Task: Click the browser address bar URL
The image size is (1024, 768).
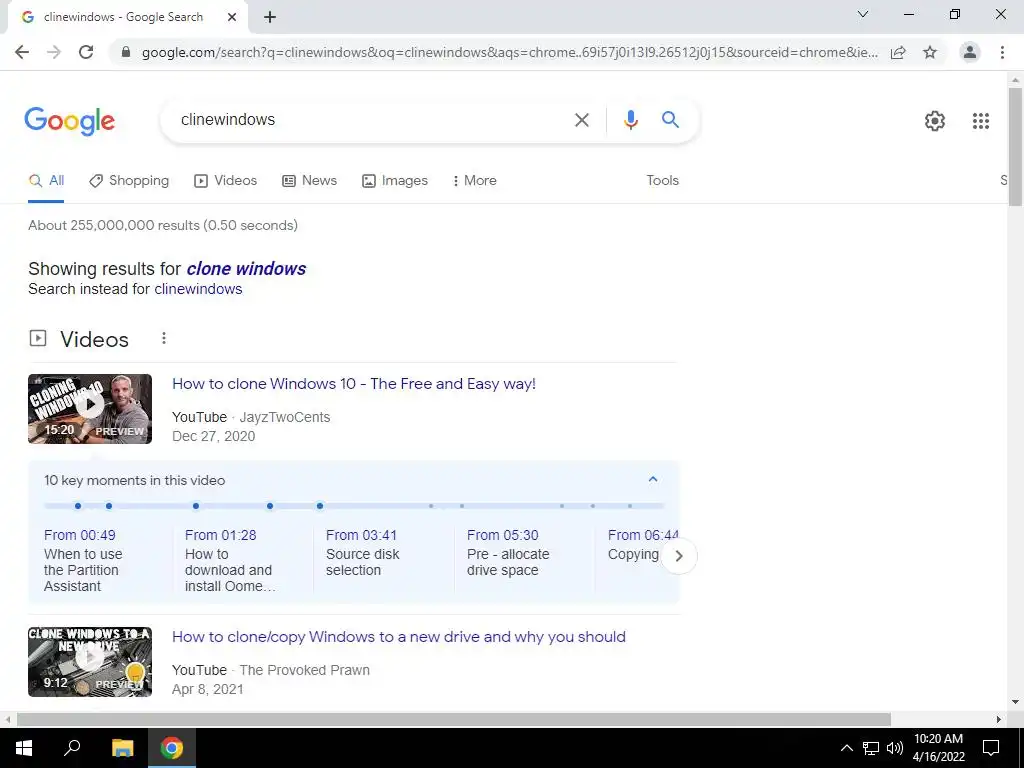Action: click(x=509, y=52)
